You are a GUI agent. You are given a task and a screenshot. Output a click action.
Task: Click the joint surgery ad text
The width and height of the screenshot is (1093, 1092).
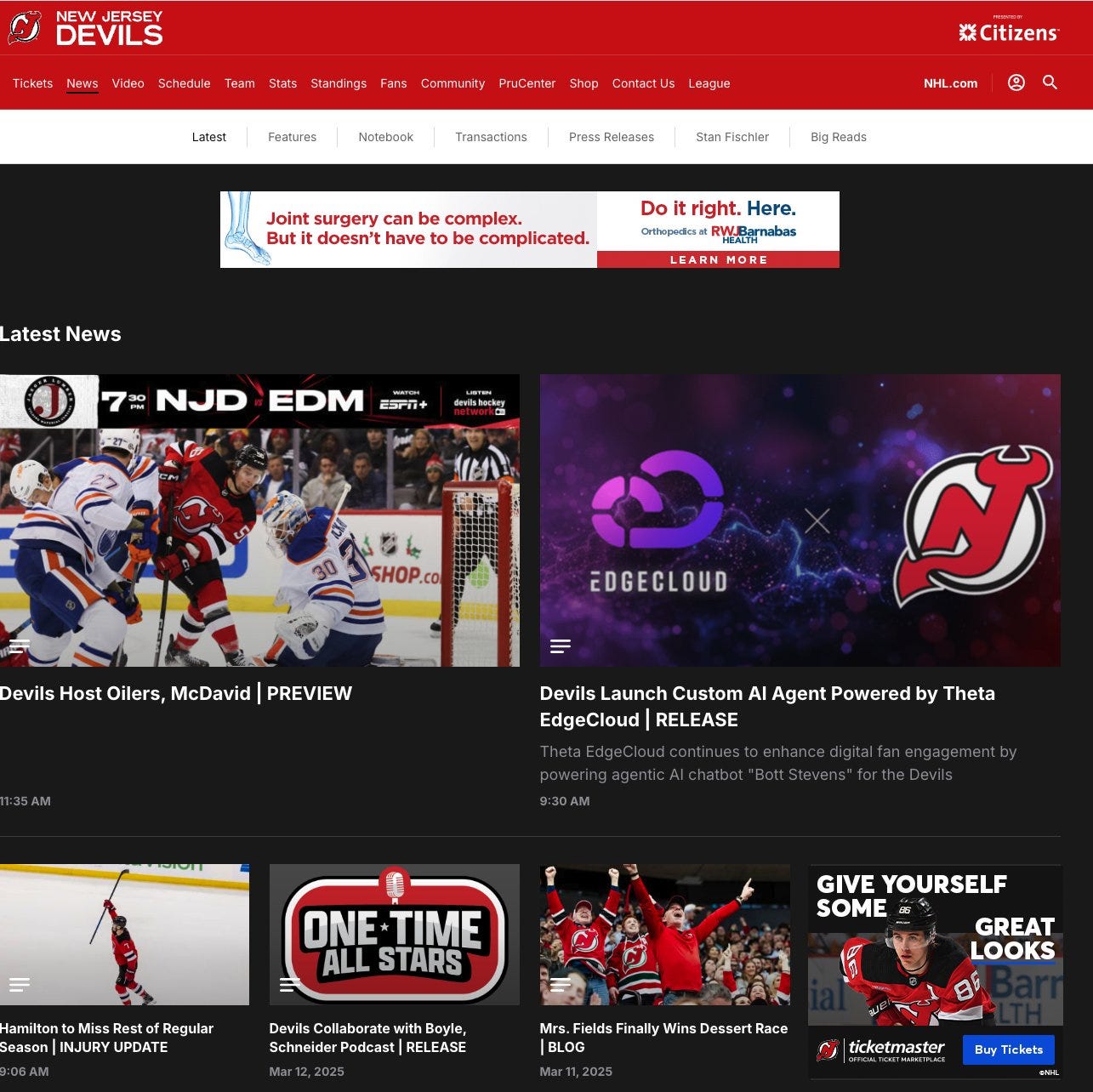[x=428, y=228]
